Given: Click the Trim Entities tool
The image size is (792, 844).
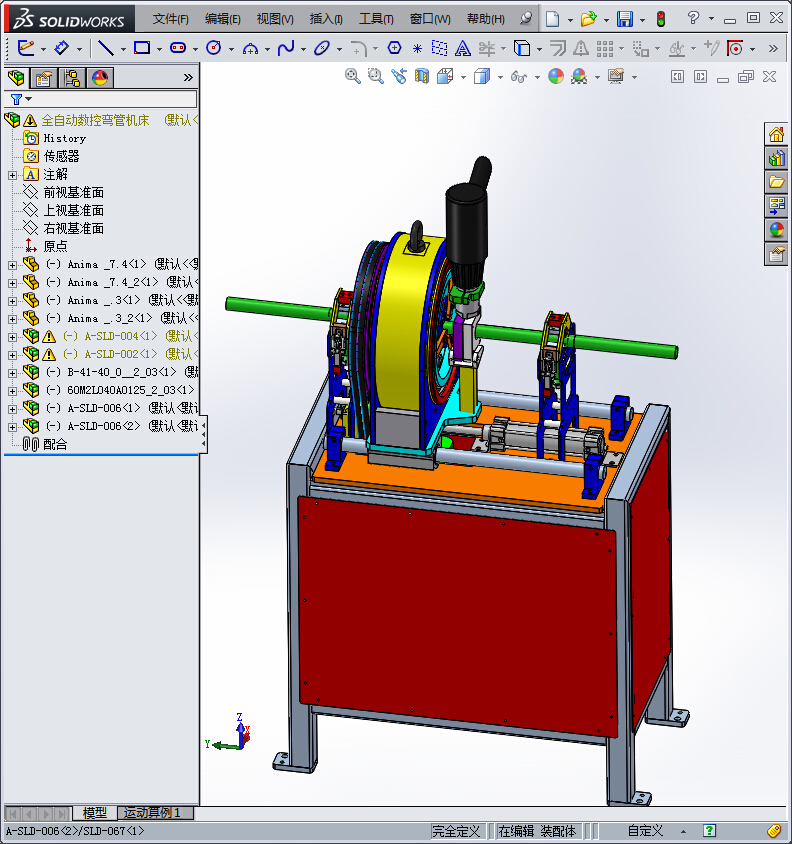Looking at the screenshot, I should (x=487, y=48).
